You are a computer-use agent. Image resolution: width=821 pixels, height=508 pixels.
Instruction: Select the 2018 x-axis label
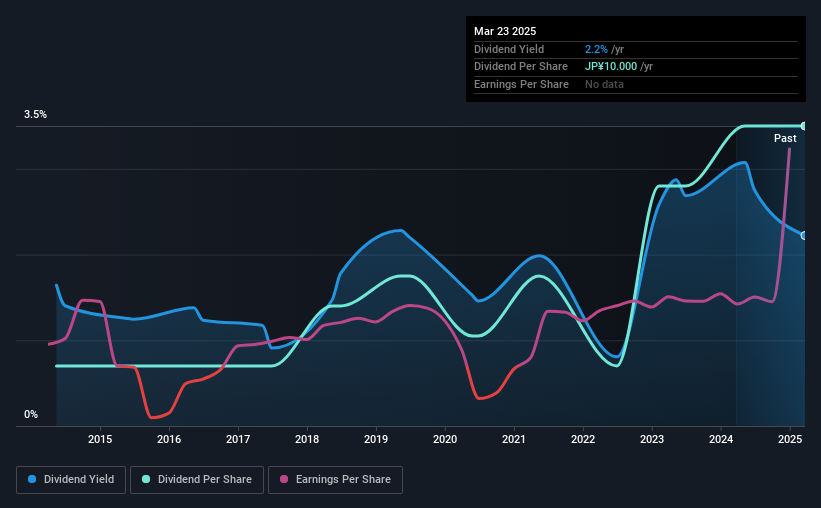(x=307, y=439)
